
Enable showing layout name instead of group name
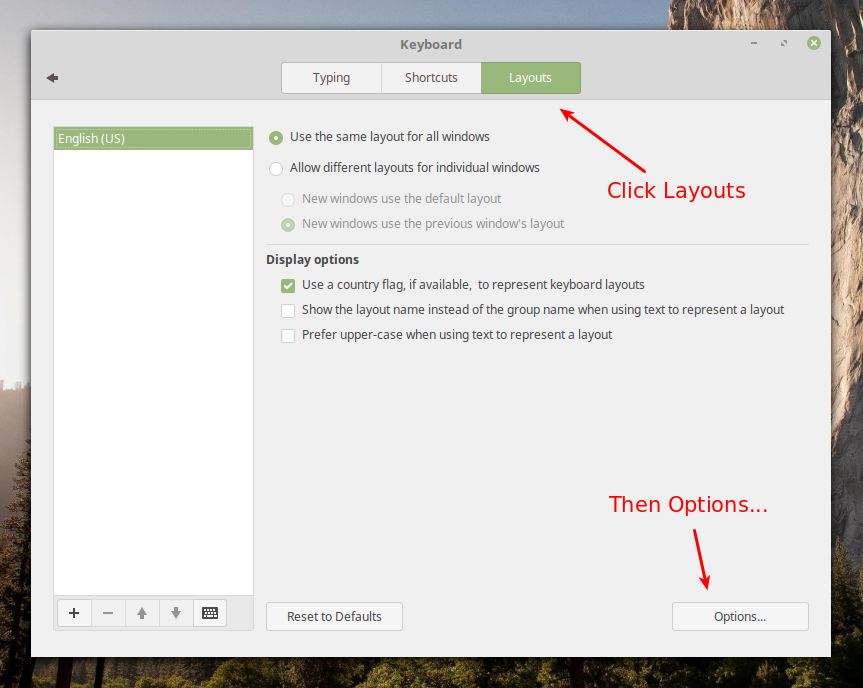288,310
